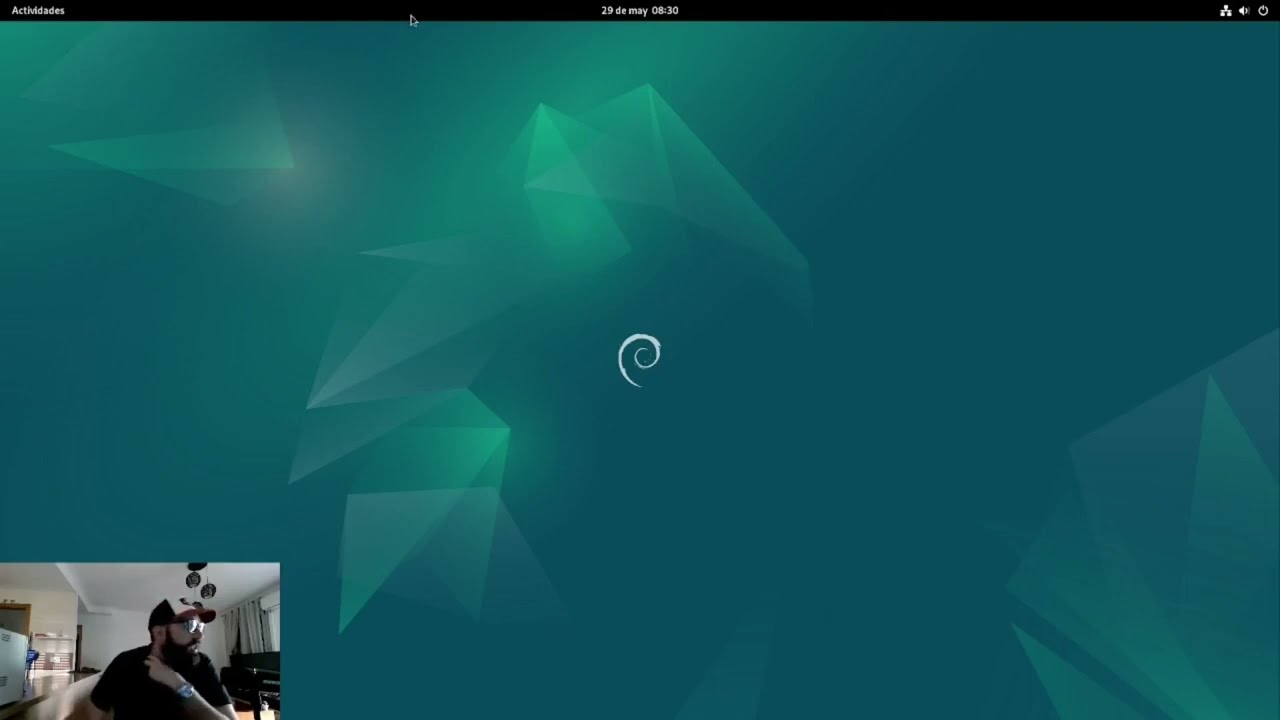Screen dimensions: 1280x720
Task: Open the Actividades overview
Action: pos(38,10)
